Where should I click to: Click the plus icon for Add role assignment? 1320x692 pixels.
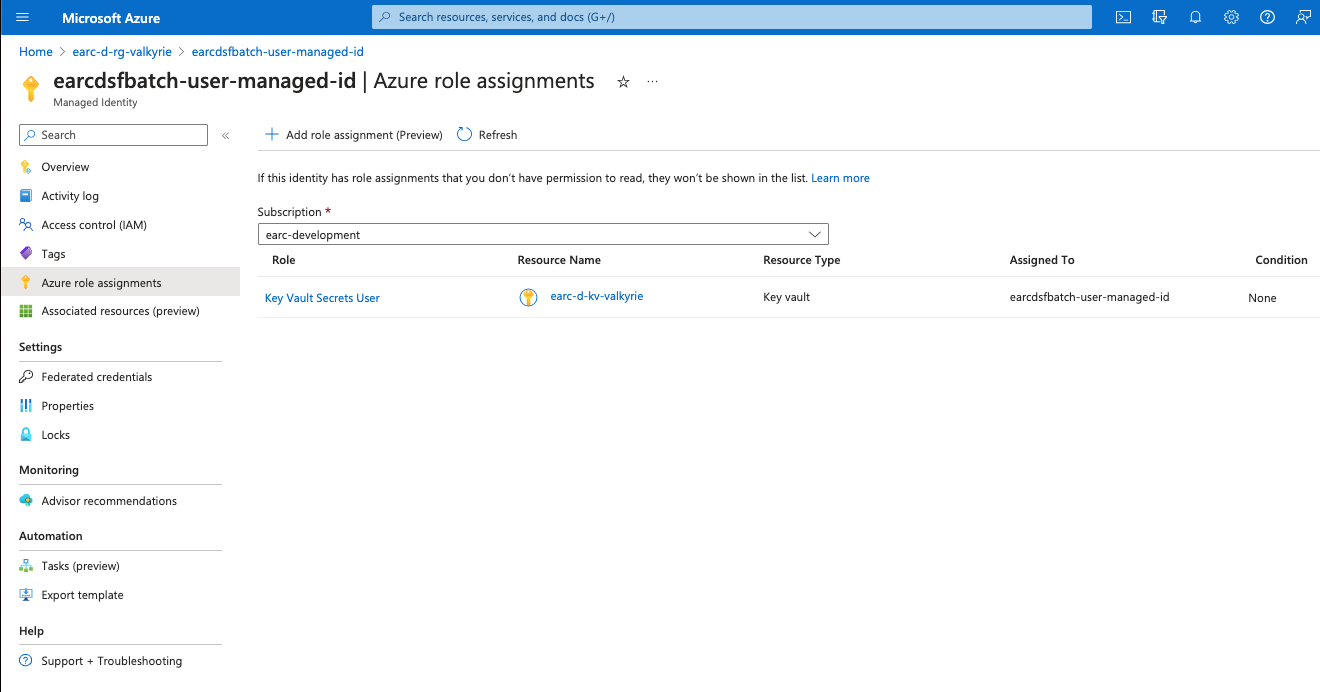tap(271, 134)
